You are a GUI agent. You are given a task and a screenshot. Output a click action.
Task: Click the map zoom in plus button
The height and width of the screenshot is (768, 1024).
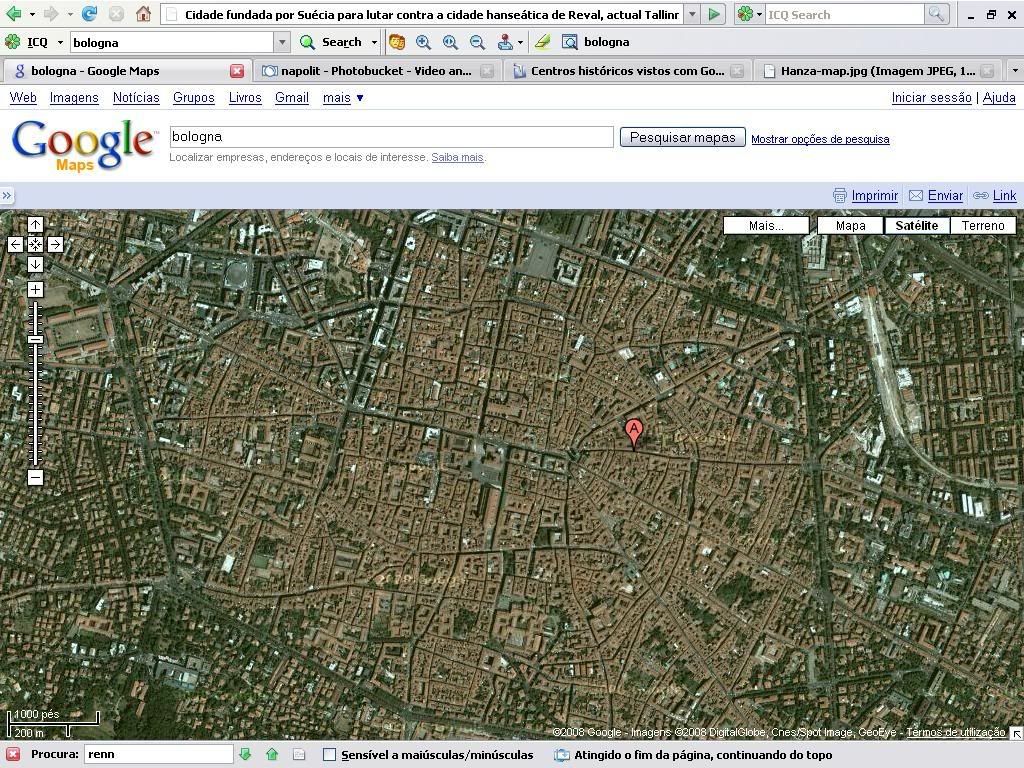(35, 290)
